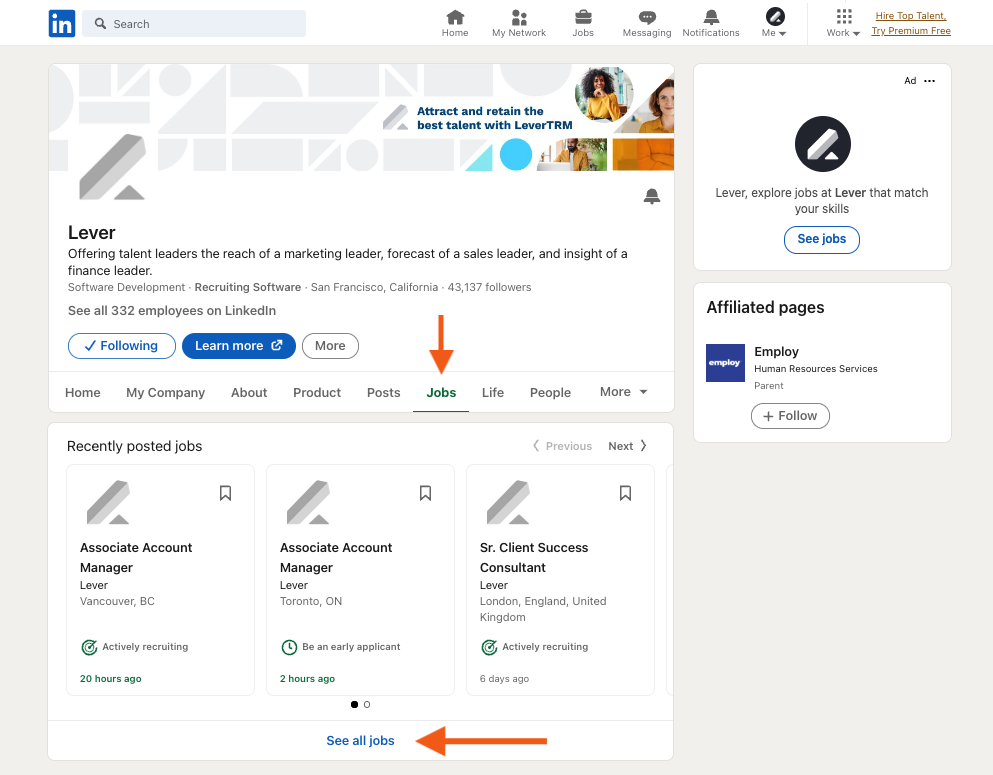This screenshot has height=775, width=993.
Task: Switch to the Home tab of Lever
Action: (82, 393)
